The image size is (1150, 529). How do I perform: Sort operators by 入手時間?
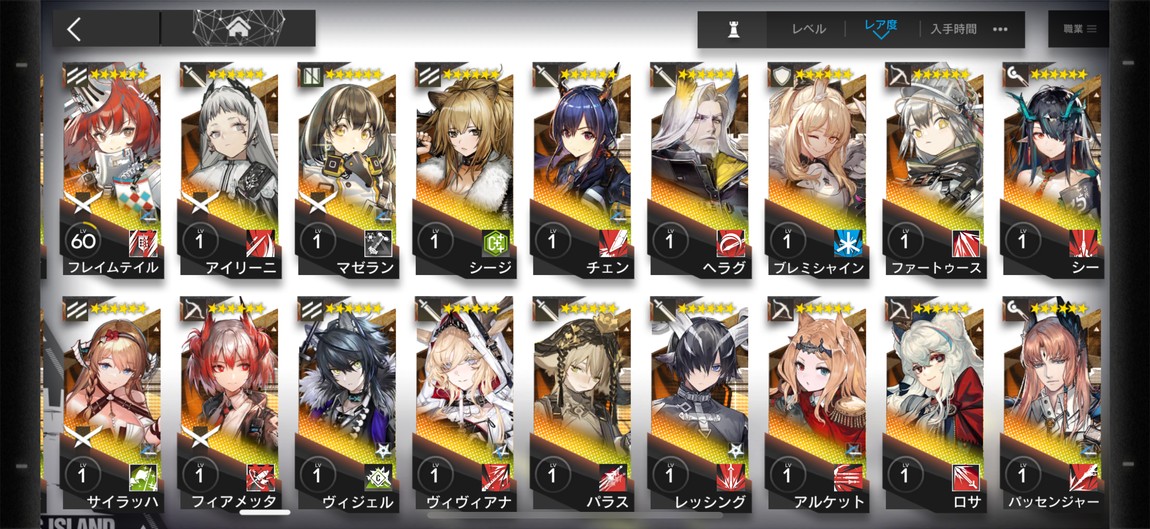[953, 29]
